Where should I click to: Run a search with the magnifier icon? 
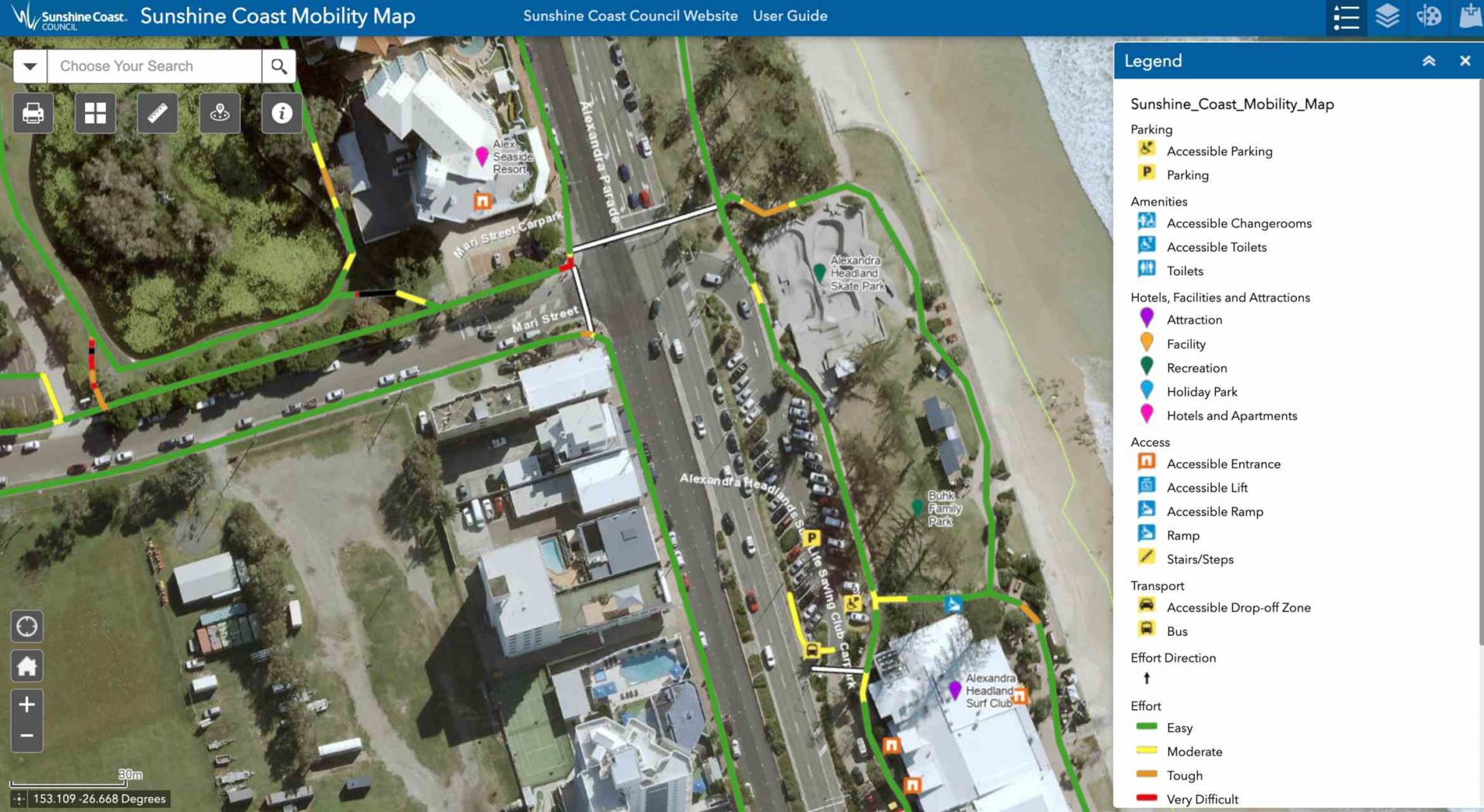[278, 66]
